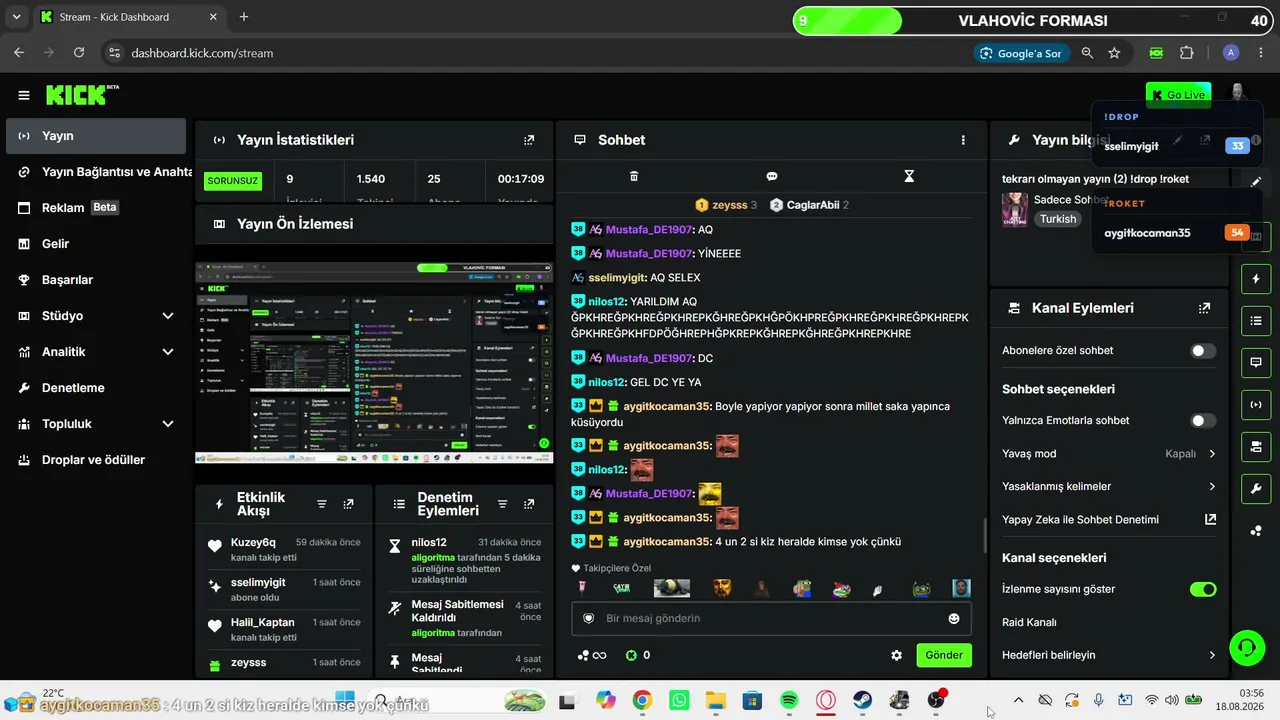This screenshot has width=1280, height=720.
Task: Open the emoji picker in message box
Action: (x=954, y=619)
